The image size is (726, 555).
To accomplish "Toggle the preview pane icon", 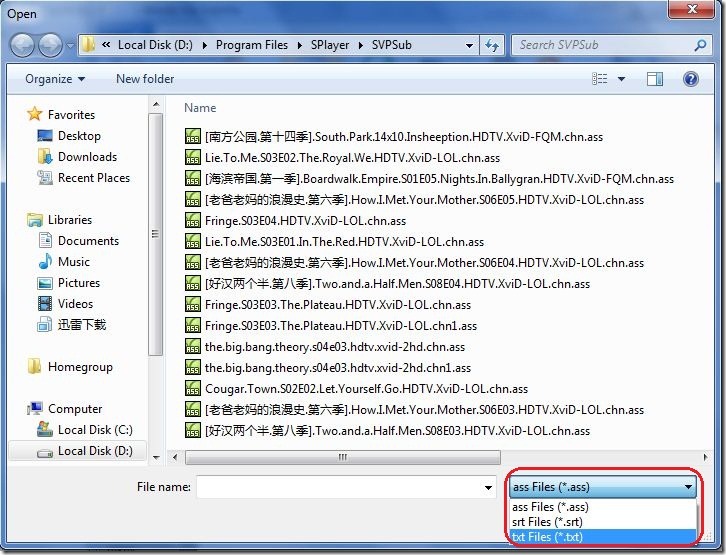I will (x=655, y=79).
